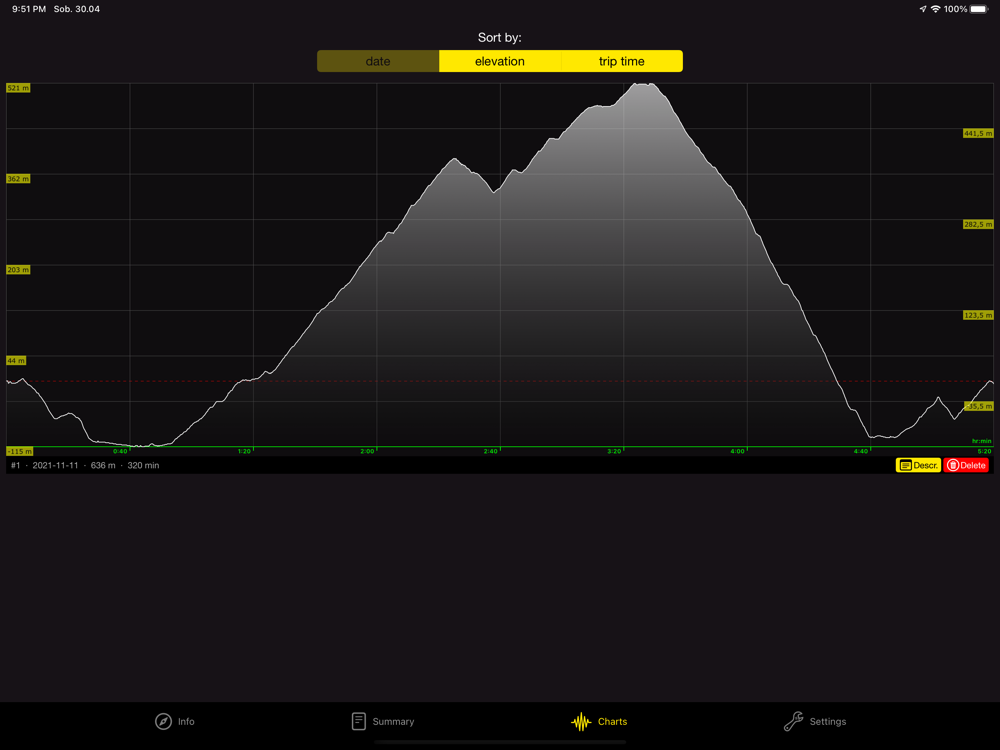Tap the peak of the elevation chart
This screenshot has width=1000, height=750.
(x=643, y=84)
